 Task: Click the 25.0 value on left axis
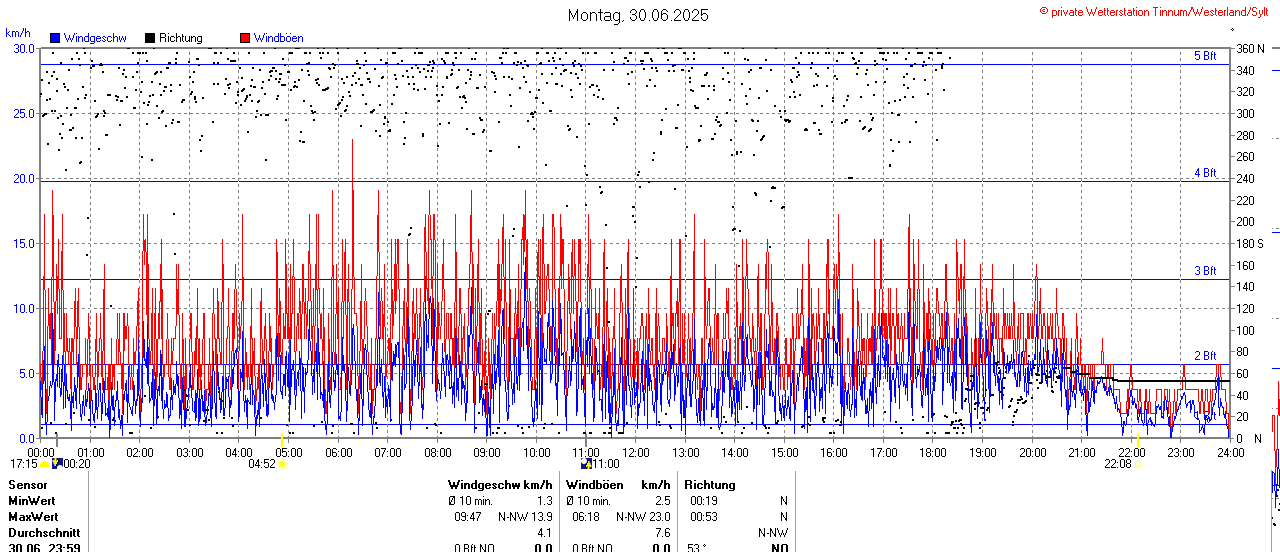click(23, 113)
